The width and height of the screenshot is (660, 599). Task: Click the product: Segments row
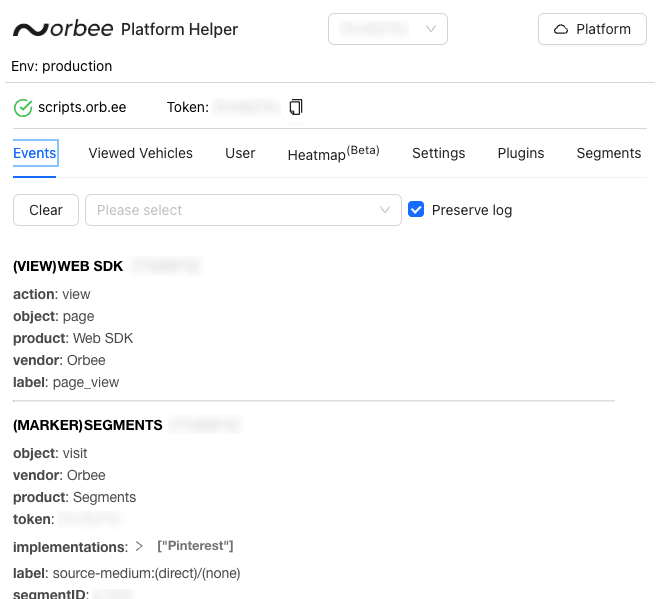coord(75,497)
